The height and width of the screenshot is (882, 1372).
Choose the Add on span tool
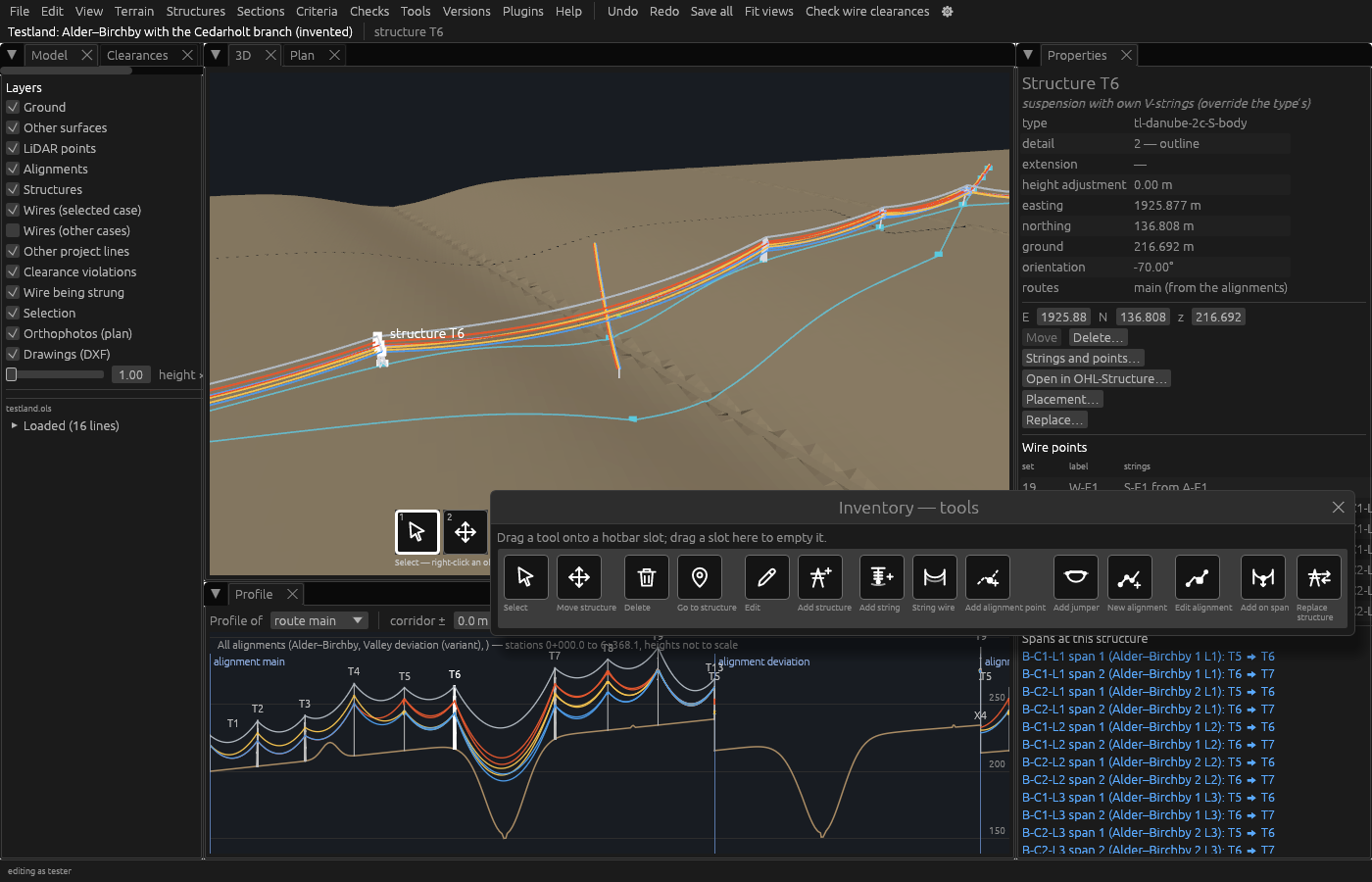click(x=1263, y=577)
